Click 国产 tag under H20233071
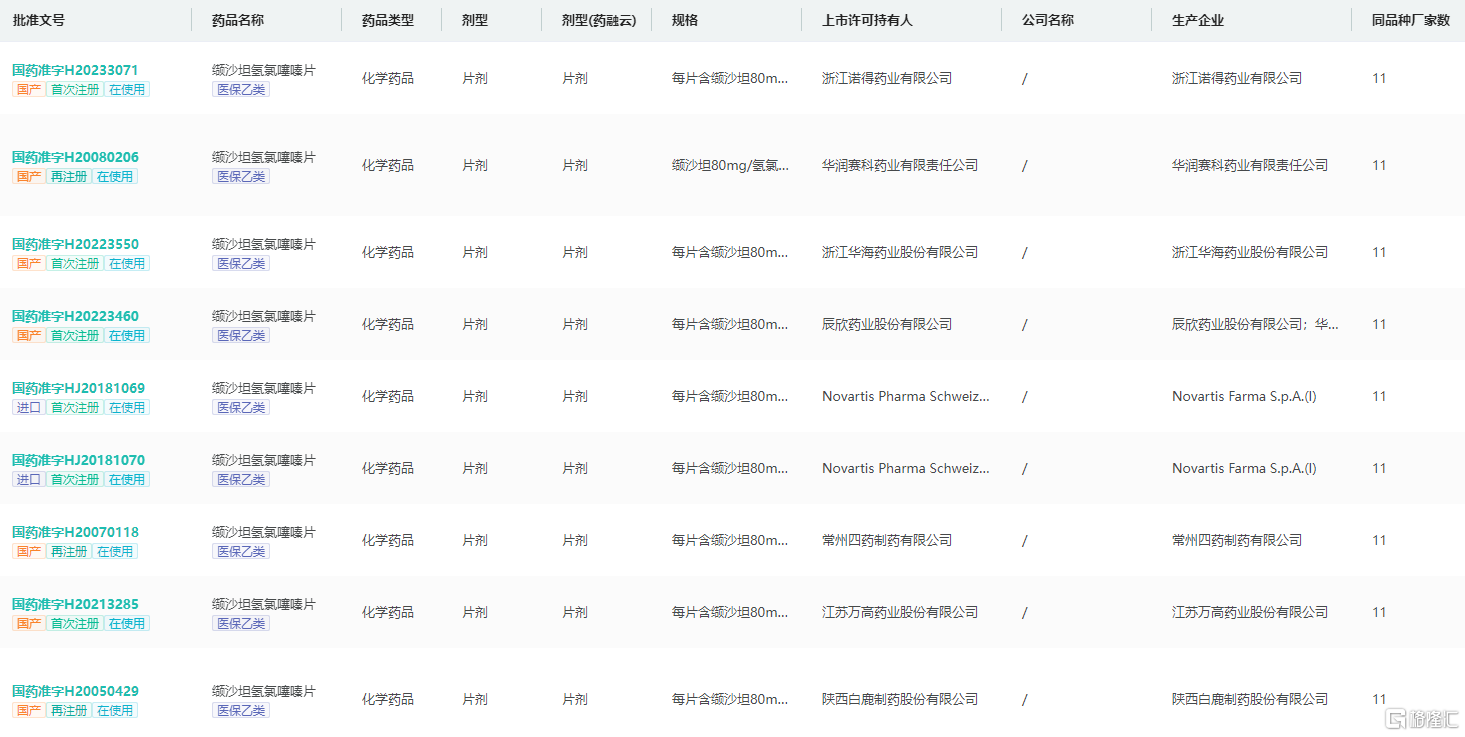This screenshot has height=737, width=1465. pyautogui.click(x=29, y=89)
